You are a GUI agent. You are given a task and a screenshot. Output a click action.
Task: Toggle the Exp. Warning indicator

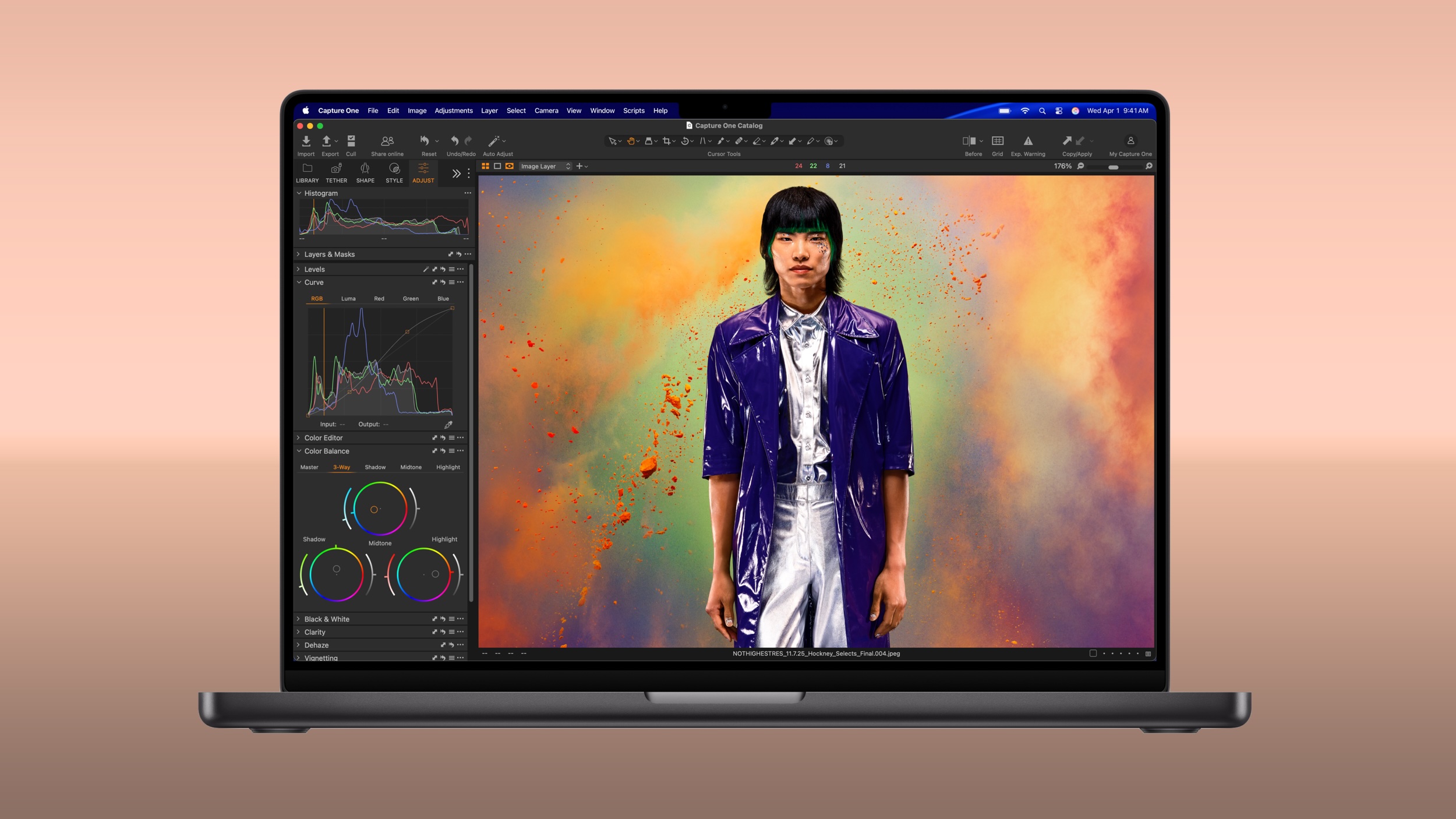(1028, 141)
